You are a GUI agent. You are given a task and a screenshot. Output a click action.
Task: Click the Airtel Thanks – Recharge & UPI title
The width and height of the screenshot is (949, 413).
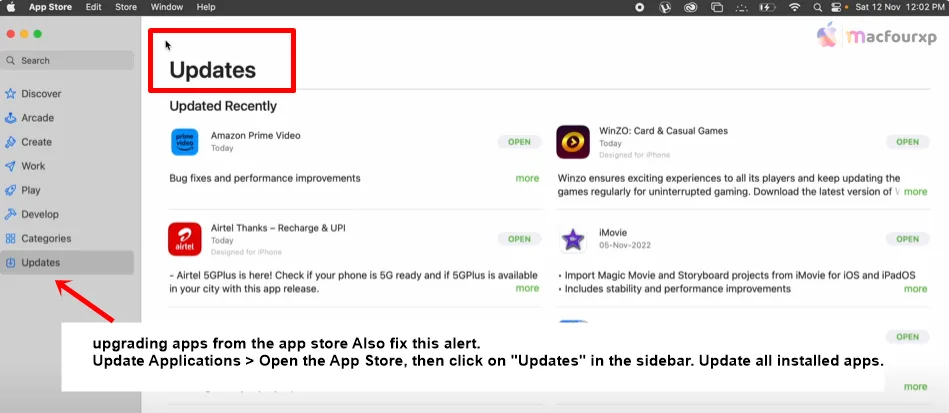278,228
